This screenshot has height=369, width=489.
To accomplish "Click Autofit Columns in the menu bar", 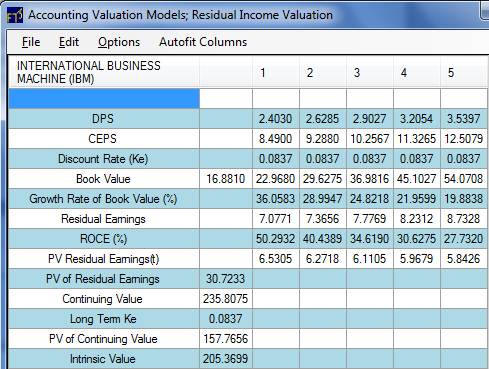I will 203,42.
